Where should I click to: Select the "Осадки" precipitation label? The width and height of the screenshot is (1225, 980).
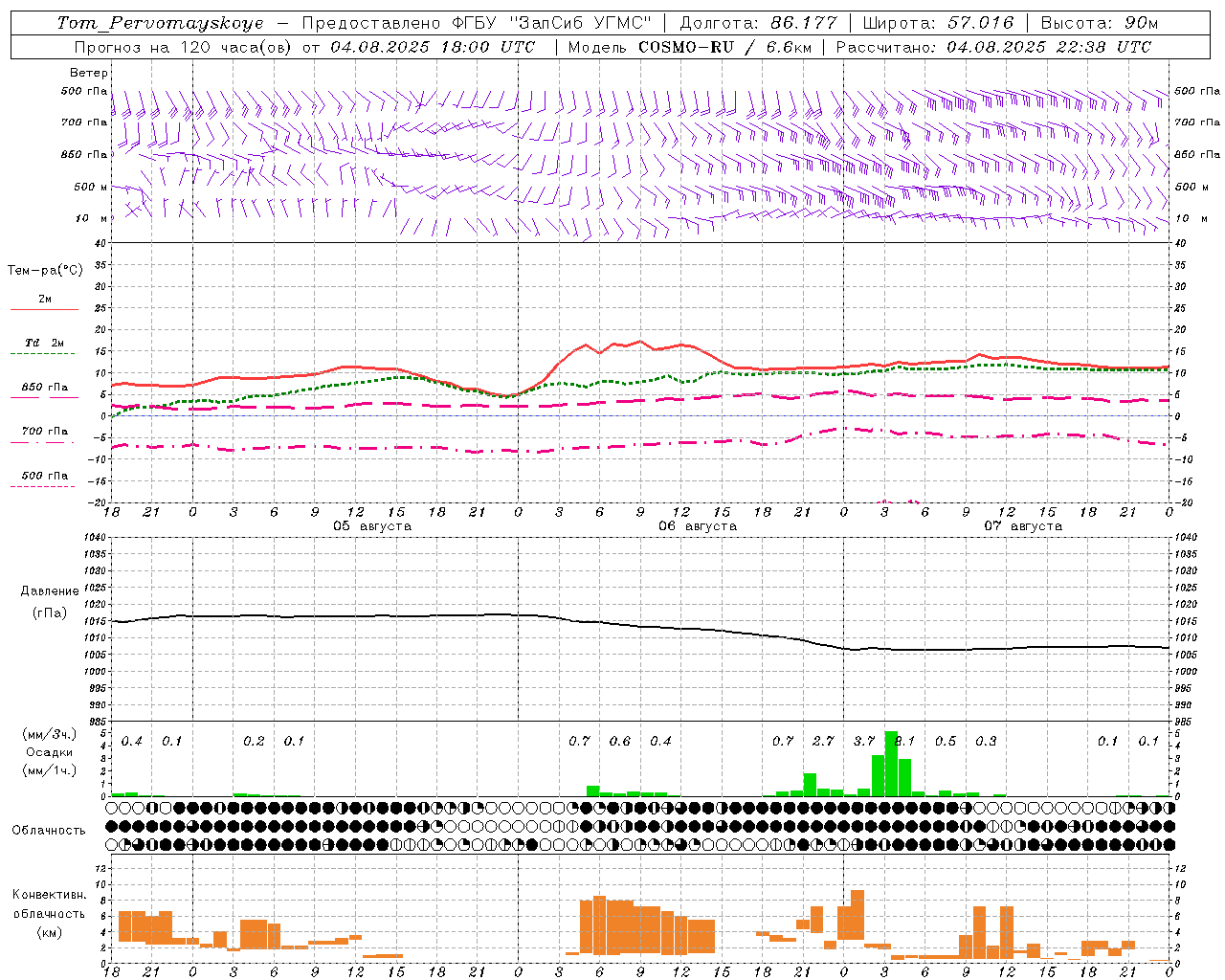pos(50,752)
